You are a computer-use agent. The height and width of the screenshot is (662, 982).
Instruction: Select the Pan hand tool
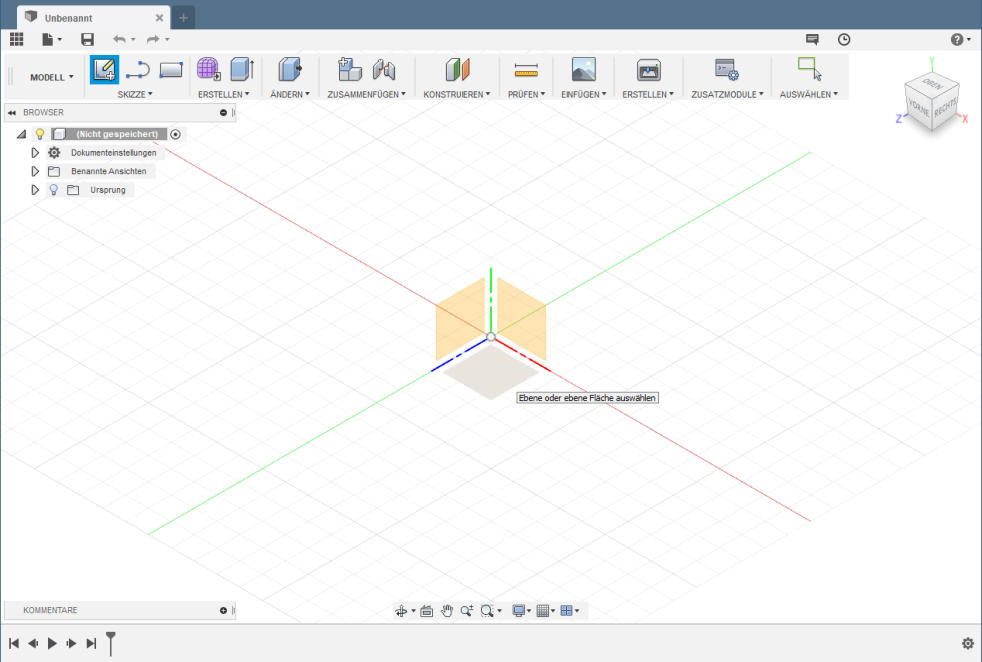tap(447, 611)
